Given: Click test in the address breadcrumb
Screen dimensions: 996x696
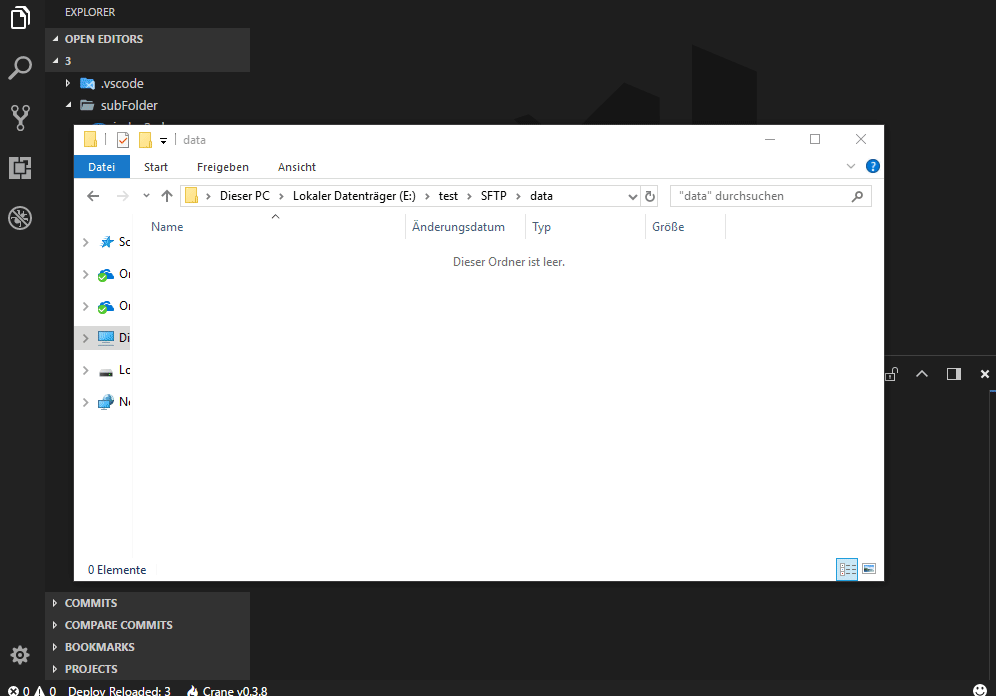Looking at the screenshot, I should click(x=448, y=196).
